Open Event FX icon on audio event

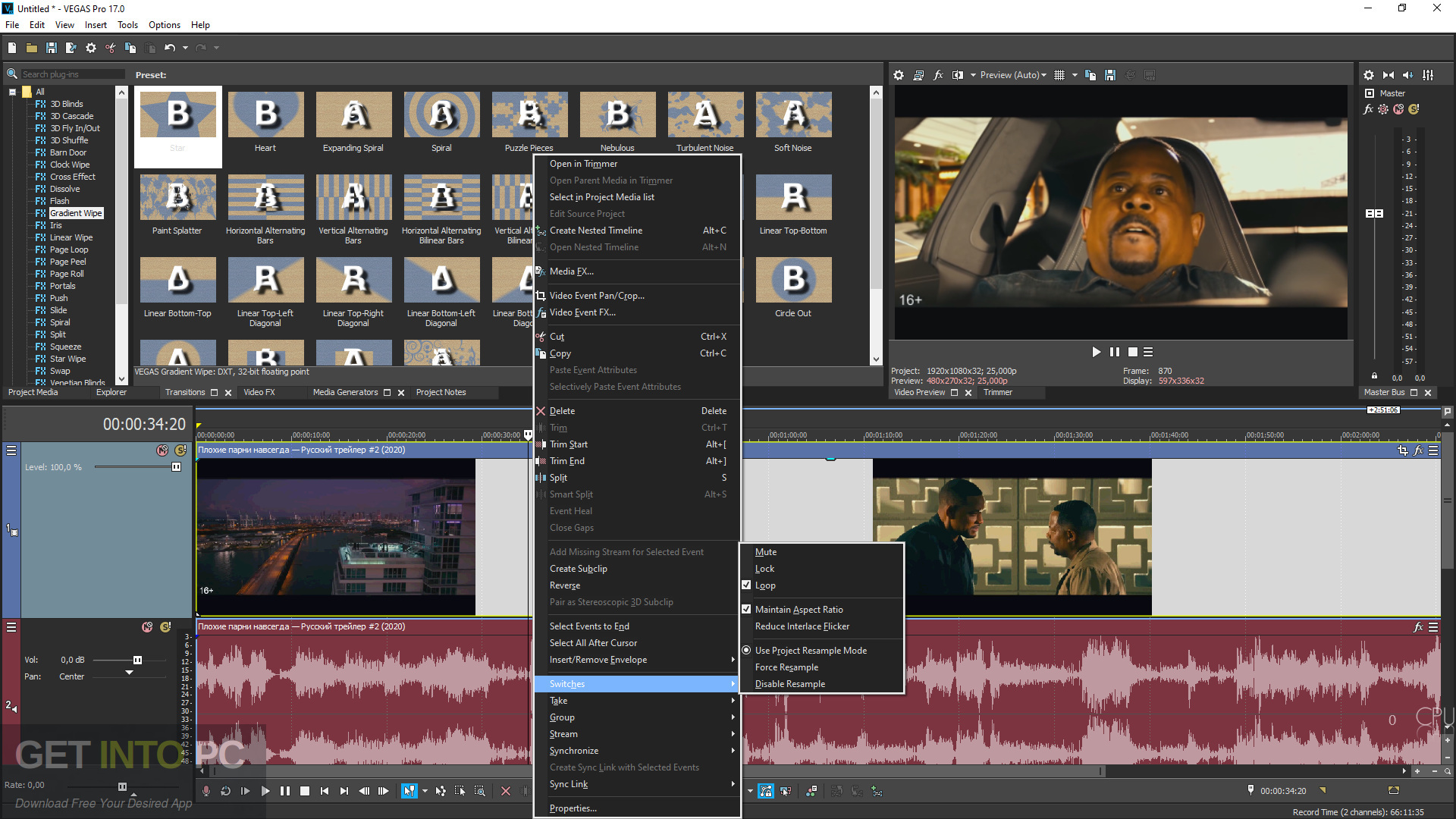tap(1418, 627)
